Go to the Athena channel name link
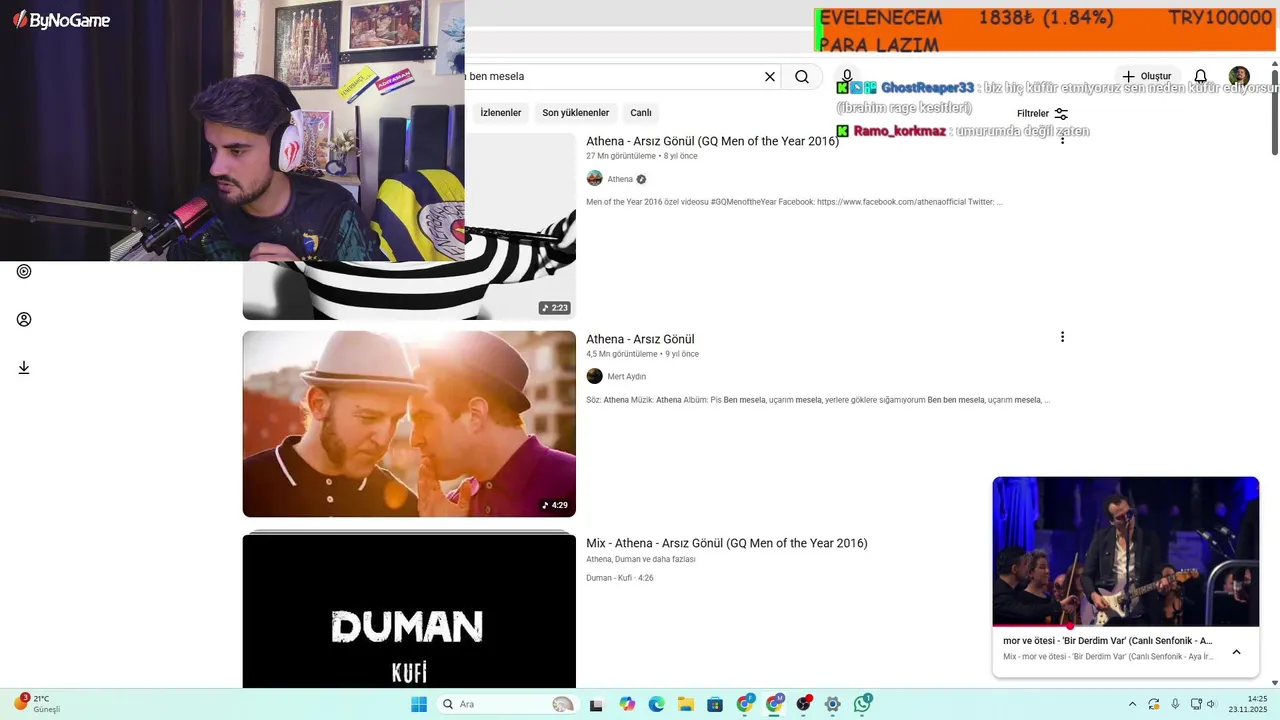The width and height of the screenshot is (1280, 720). [620, 179]
